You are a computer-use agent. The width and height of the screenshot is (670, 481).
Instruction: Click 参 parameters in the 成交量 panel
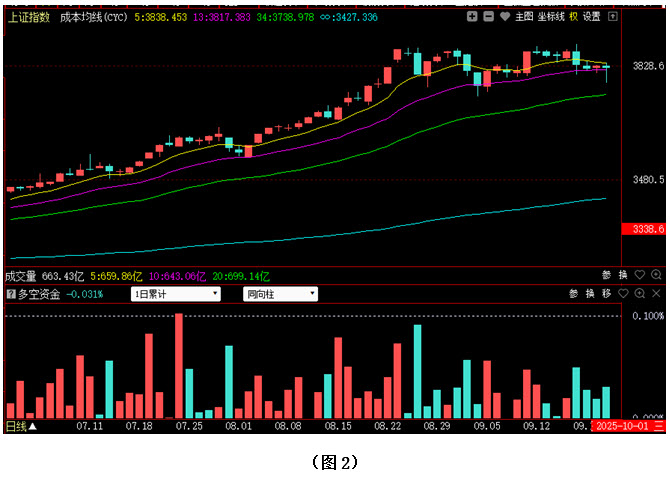[x=606, y=275]
